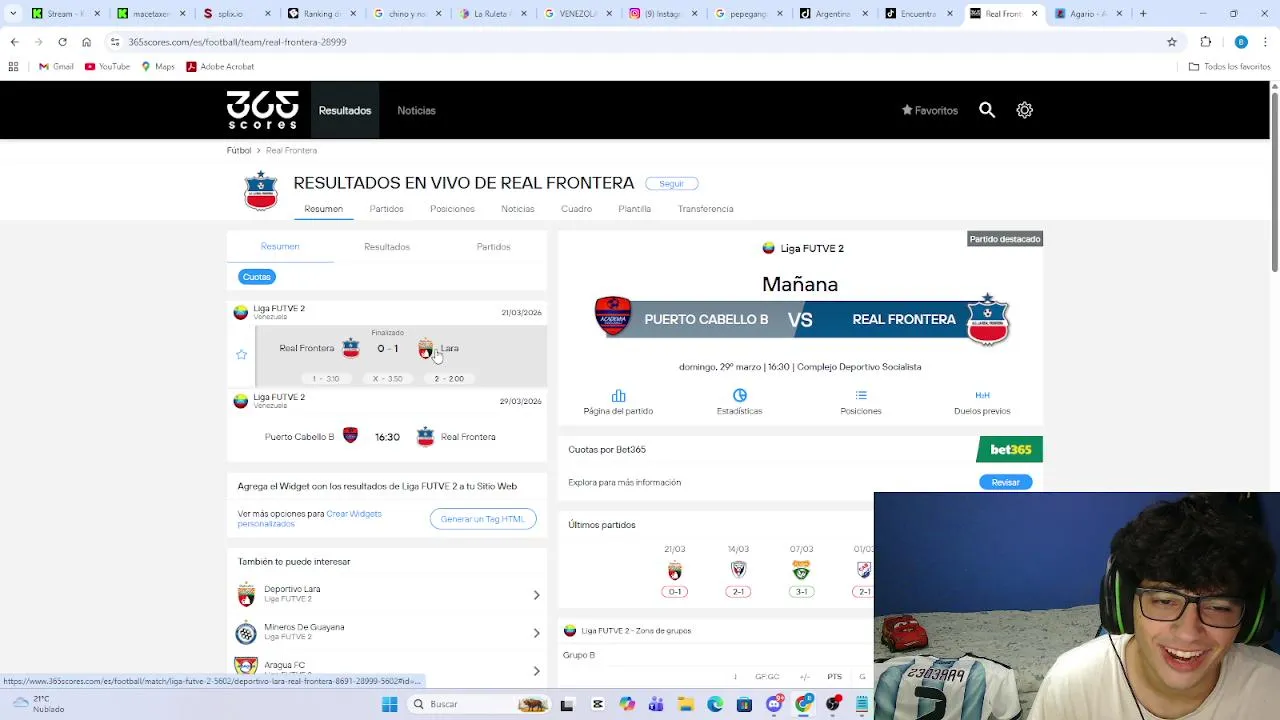This screenshot has height=720, width=1280.
Task: Click the Revisar button
Action: pos(1005,482)
